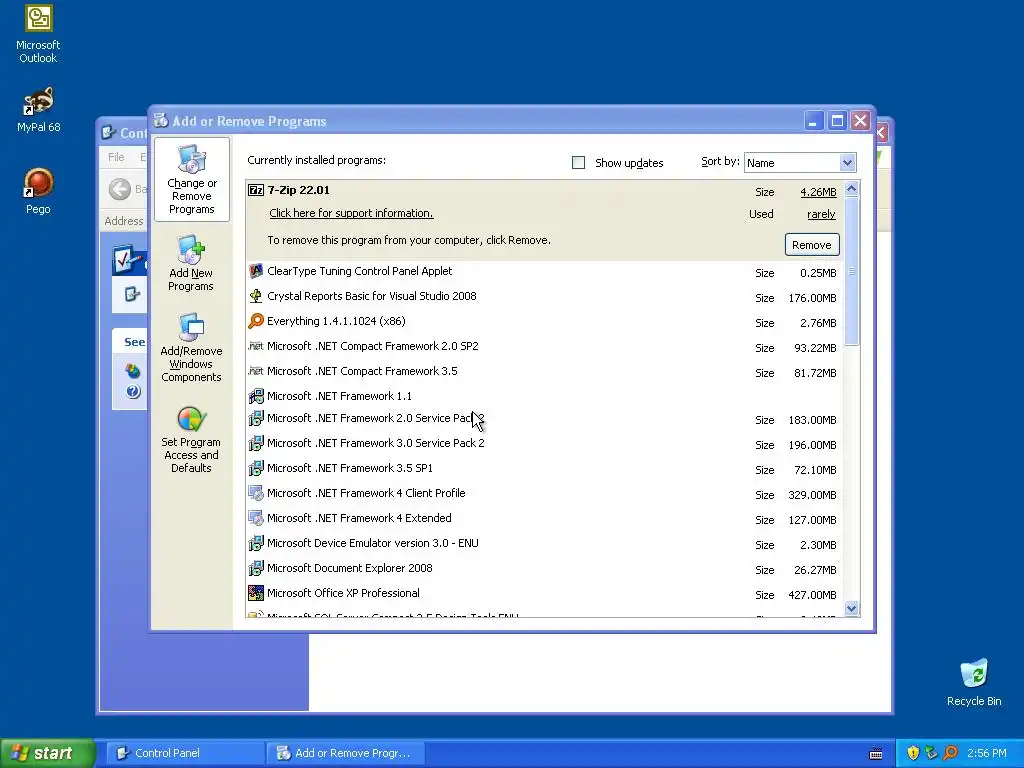Click the .NET Framework 4 Extended icon

pos(256,518)
